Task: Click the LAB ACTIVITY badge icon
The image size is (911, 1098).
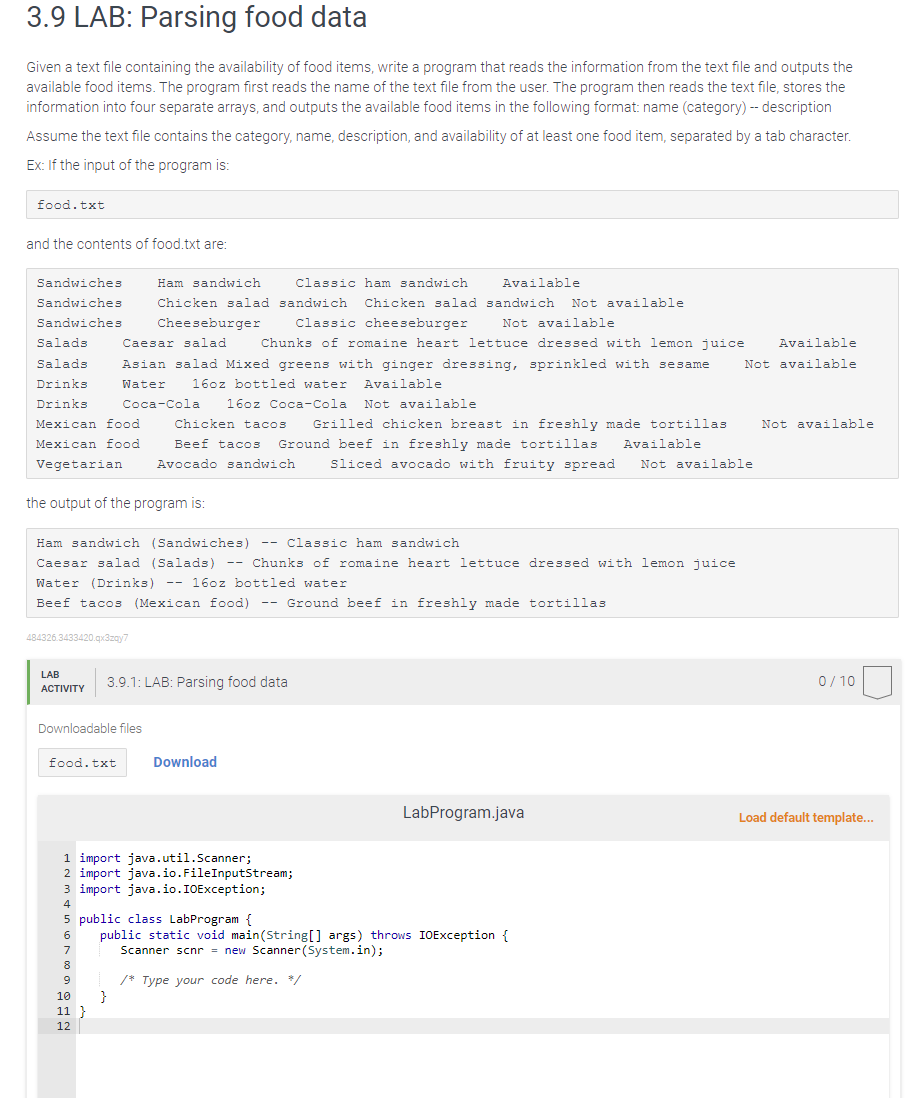Action: tap(62, 680)
